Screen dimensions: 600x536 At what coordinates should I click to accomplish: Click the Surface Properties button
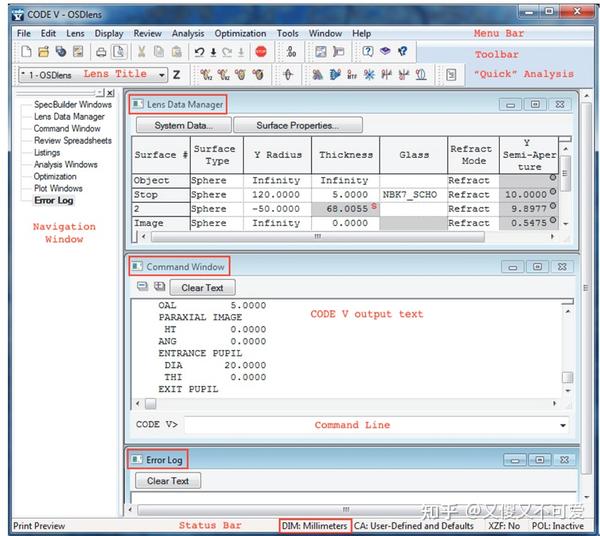pos(298,125)
